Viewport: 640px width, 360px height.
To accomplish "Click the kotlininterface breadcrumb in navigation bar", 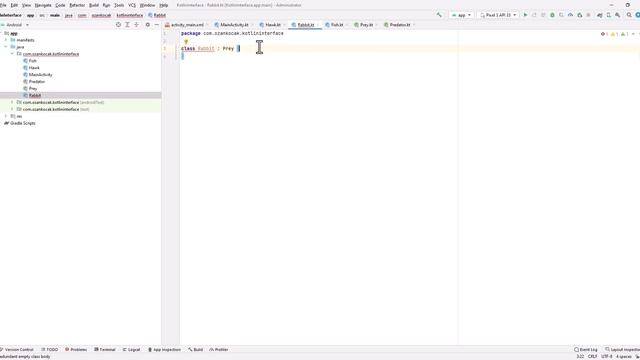I will [129, 15].
